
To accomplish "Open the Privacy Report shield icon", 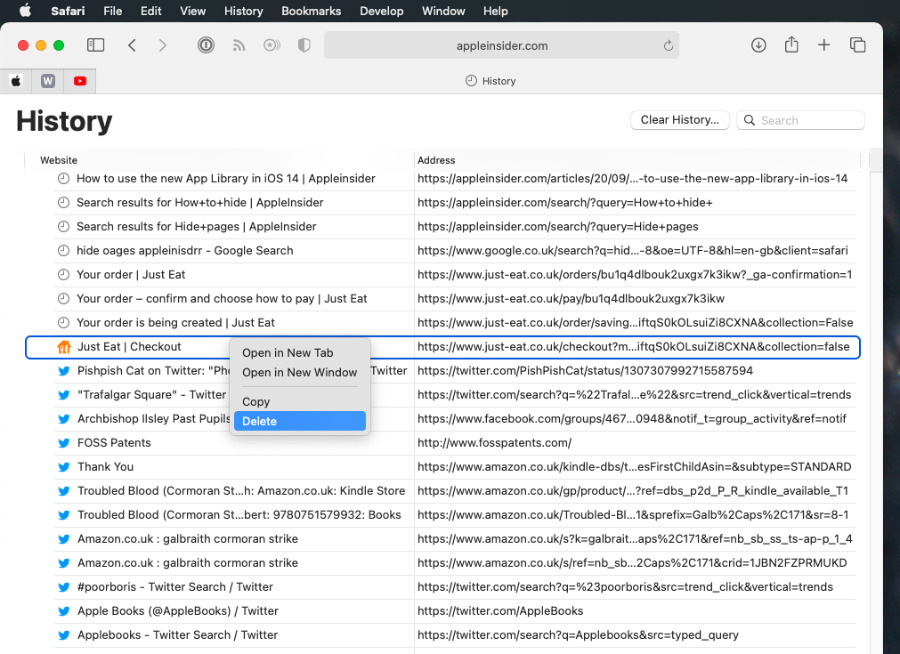I will click(x=304, y=45).
